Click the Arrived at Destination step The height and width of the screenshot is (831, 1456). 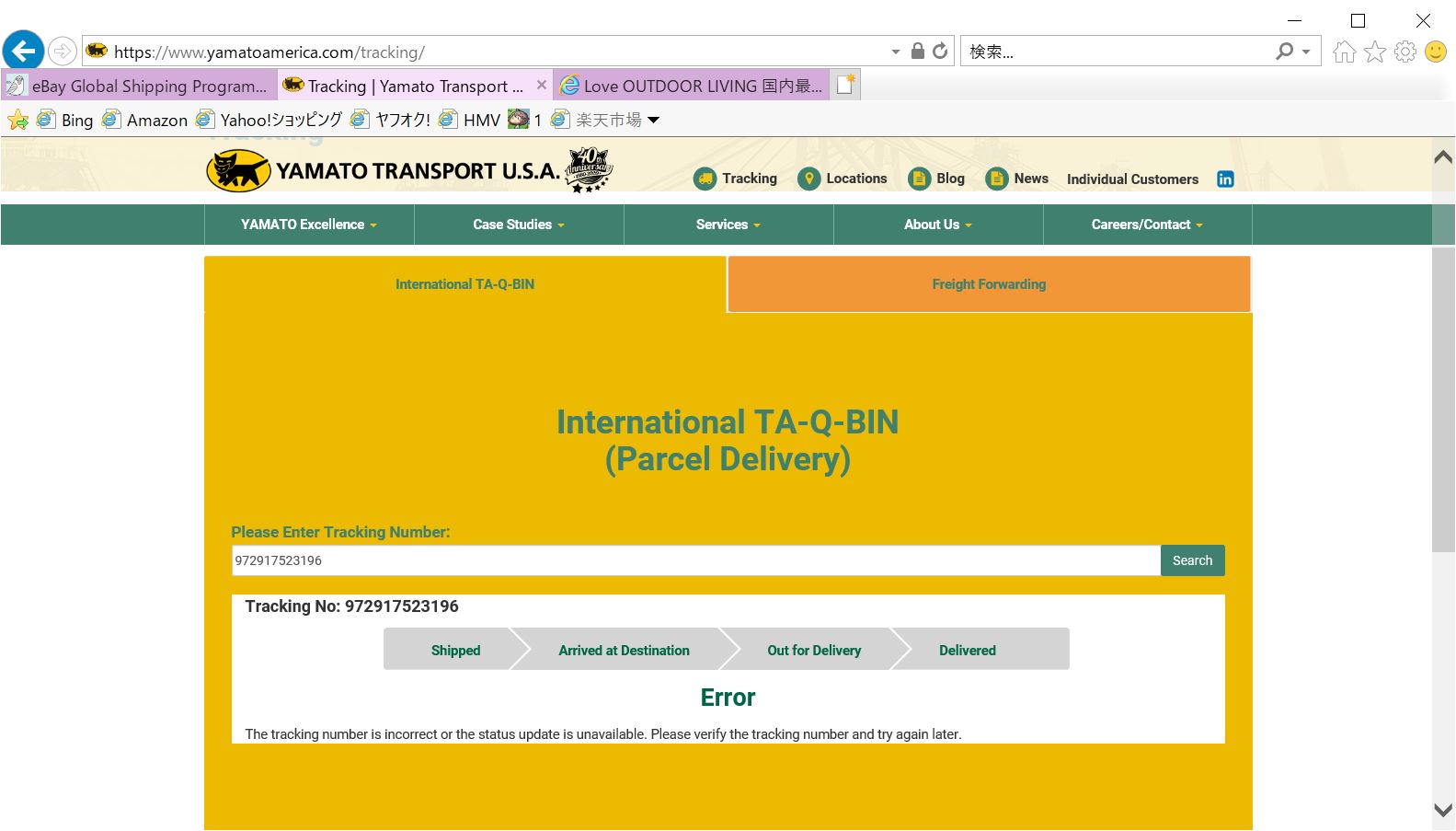pos(624,650)
